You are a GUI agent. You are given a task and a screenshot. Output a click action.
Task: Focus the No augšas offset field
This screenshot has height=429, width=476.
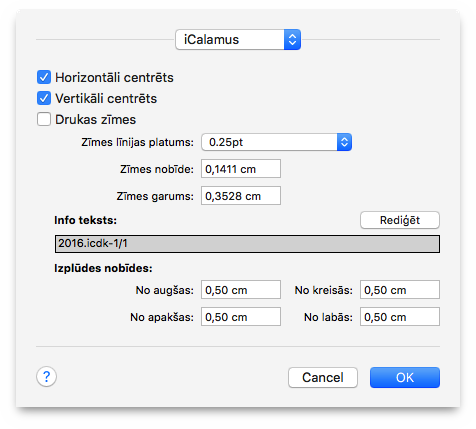[x=241, y=290]
